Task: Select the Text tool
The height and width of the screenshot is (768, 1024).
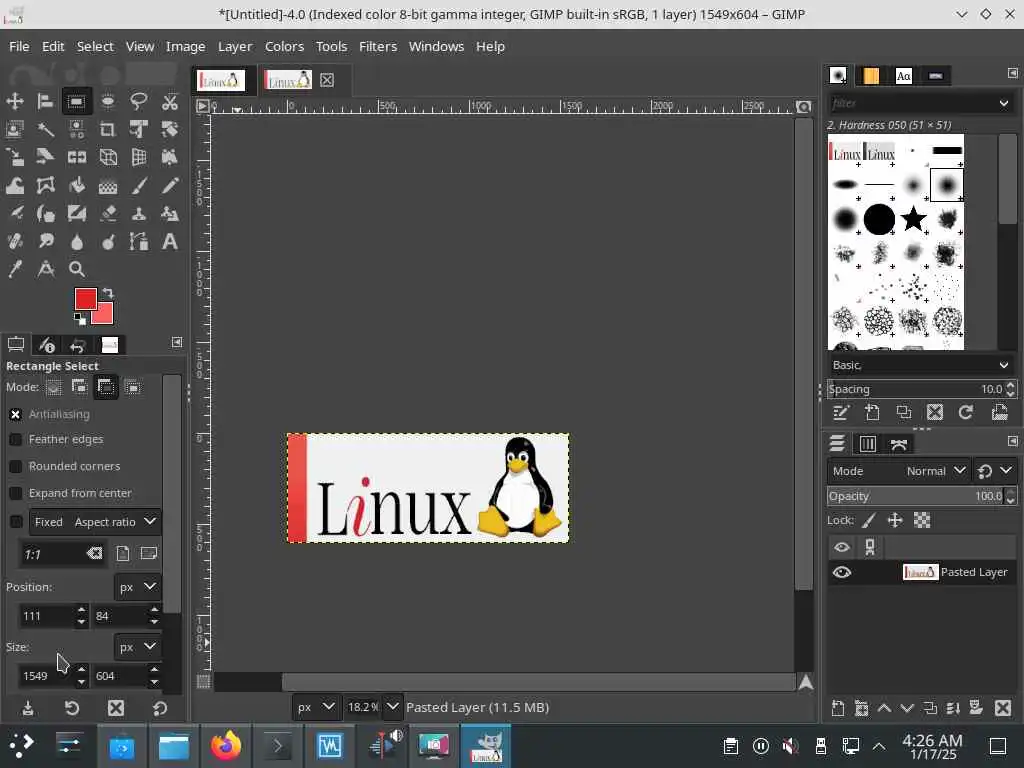Action: 170,242
